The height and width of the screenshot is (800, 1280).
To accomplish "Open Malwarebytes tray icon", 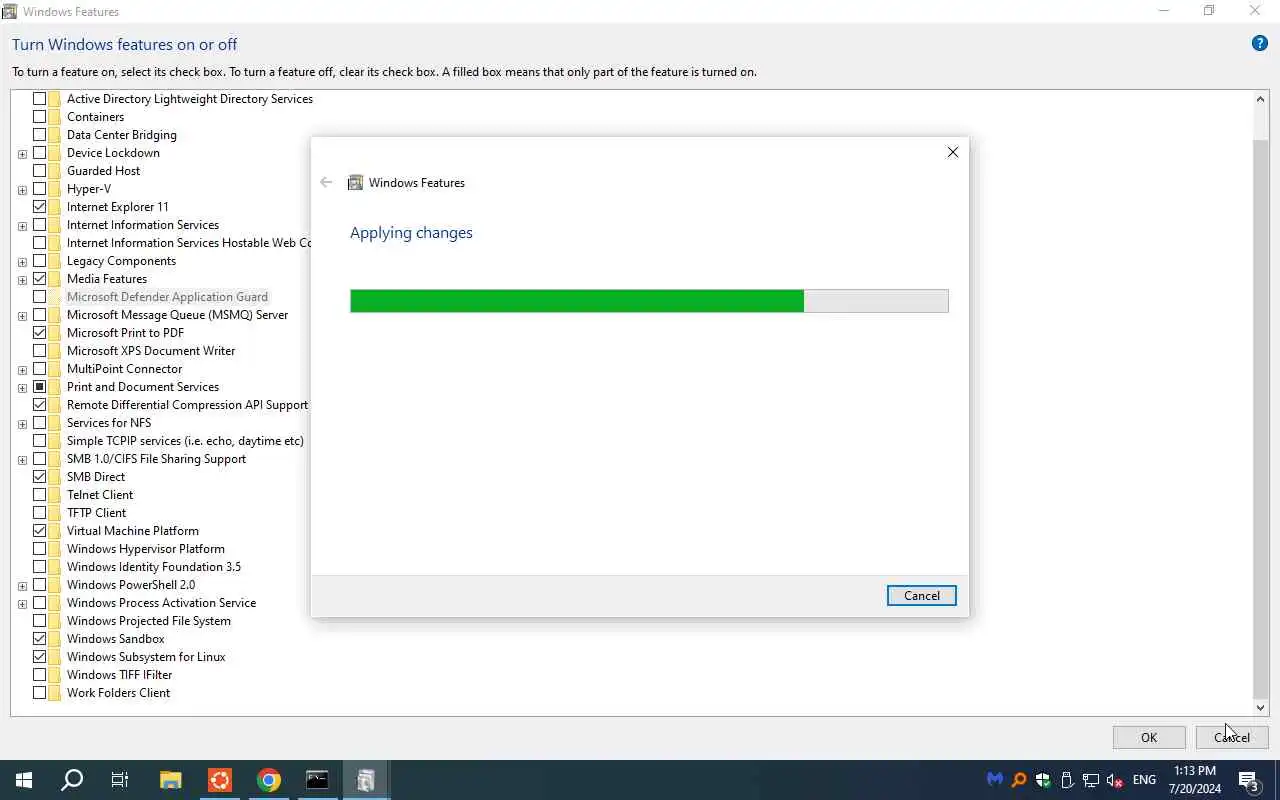I will coord(995,780).
